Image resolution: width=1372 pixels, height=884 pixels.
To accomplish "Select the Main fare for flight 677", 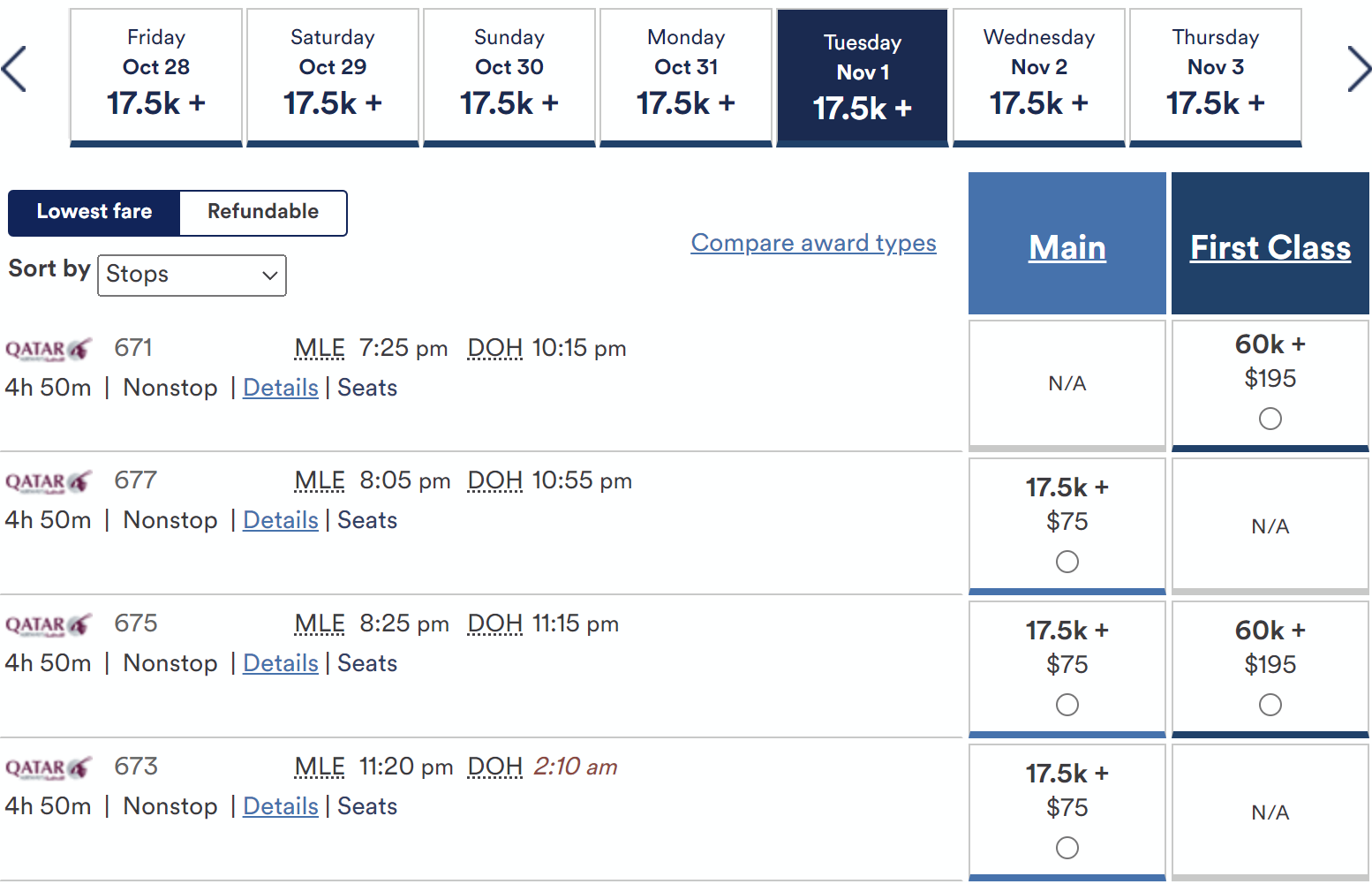I will click(1067, 562).
